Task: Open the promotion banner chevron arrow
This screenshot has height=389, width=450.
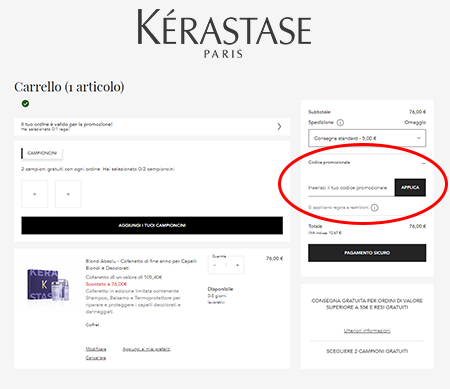Action: 279,127
